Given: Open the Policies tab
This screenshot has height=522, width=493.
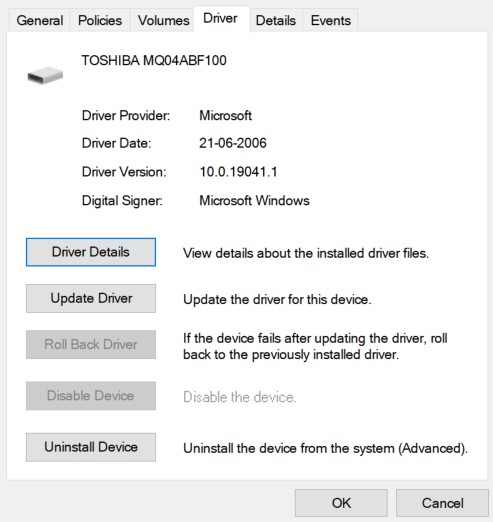Looking at the screenshot, I should (100, 21).
